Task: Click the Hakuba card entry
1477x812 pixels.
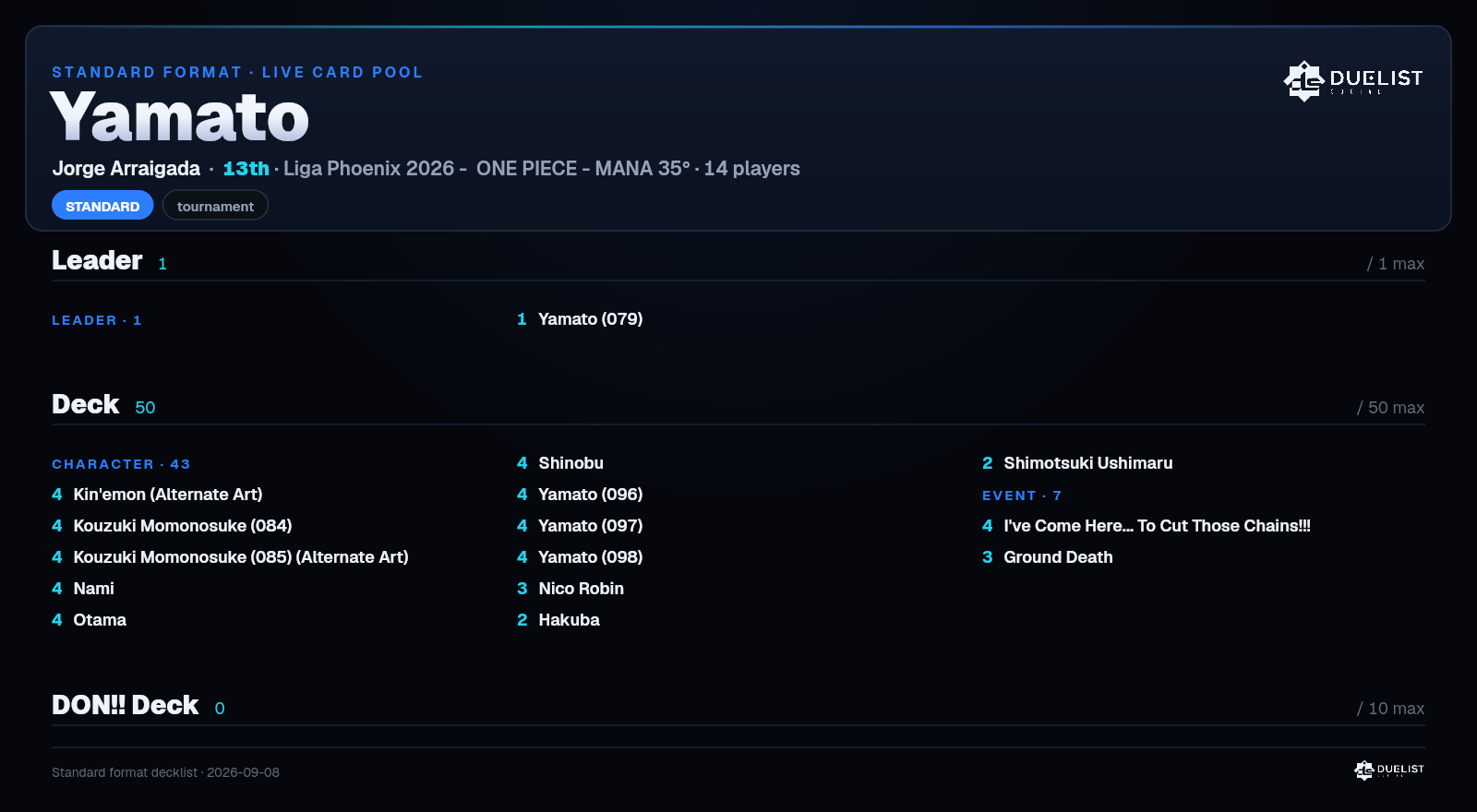Action: (x=558, y=620)
